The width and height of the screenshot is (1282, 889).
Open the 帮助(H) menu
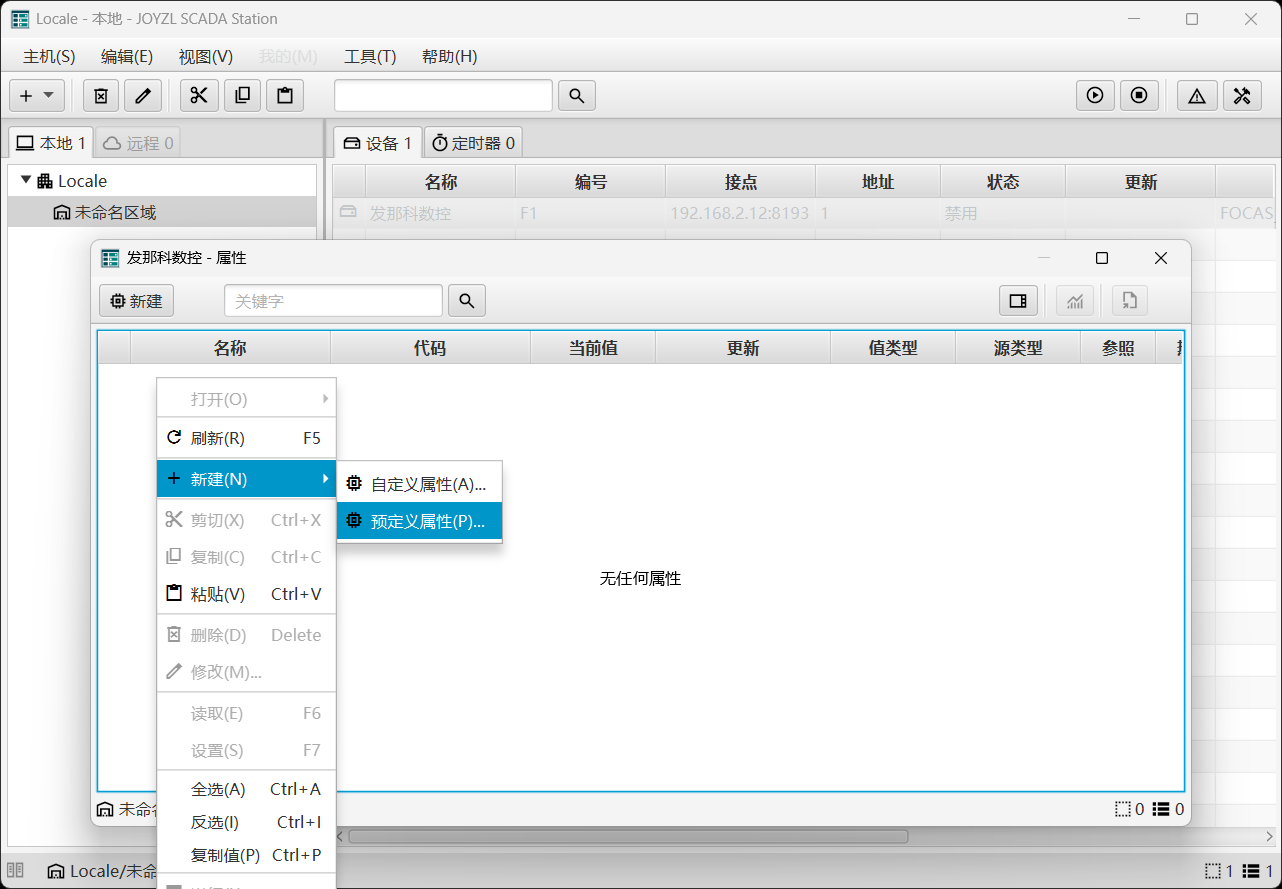pyautogui.click(x=450, y=57)
